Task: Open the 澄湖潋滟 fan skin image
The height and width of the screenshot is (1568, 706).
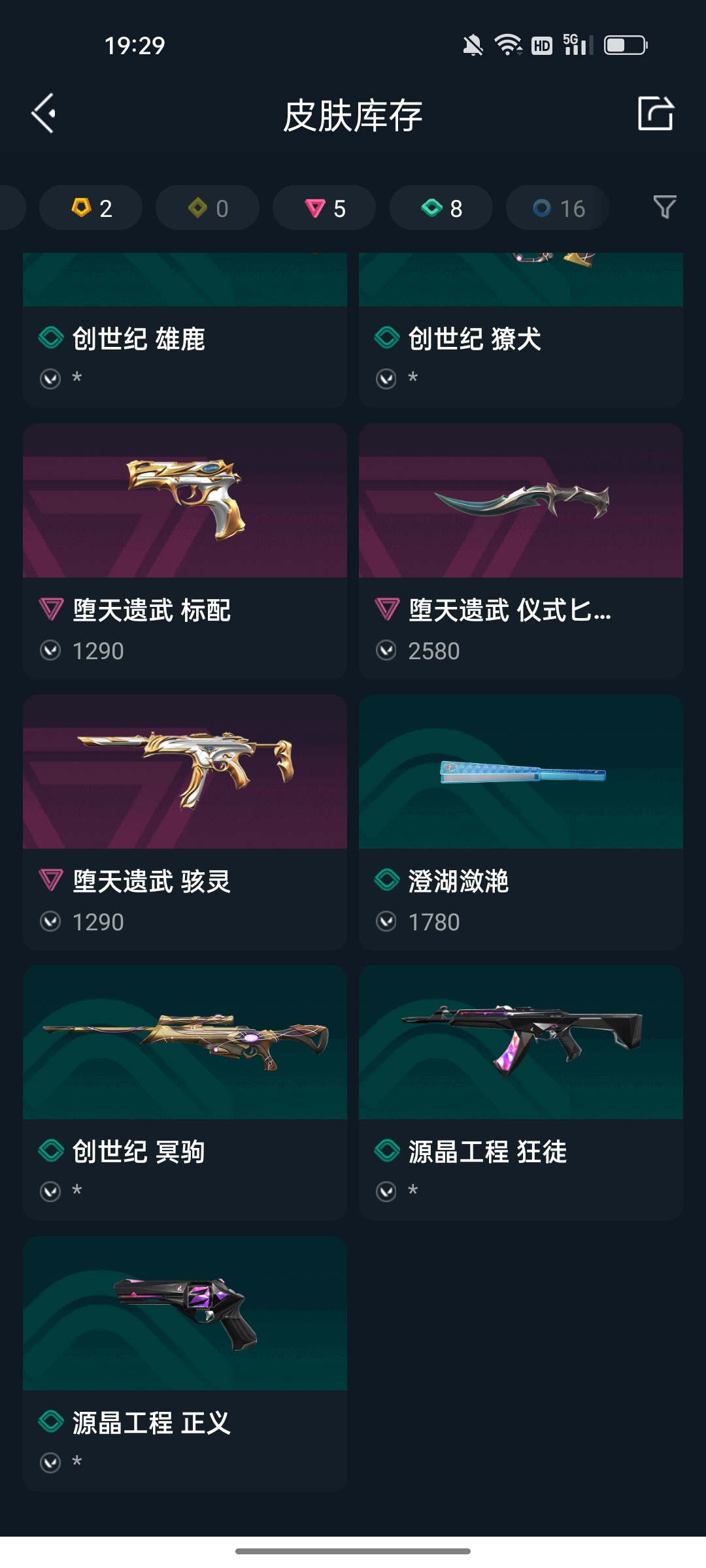Action: point(521,772)
